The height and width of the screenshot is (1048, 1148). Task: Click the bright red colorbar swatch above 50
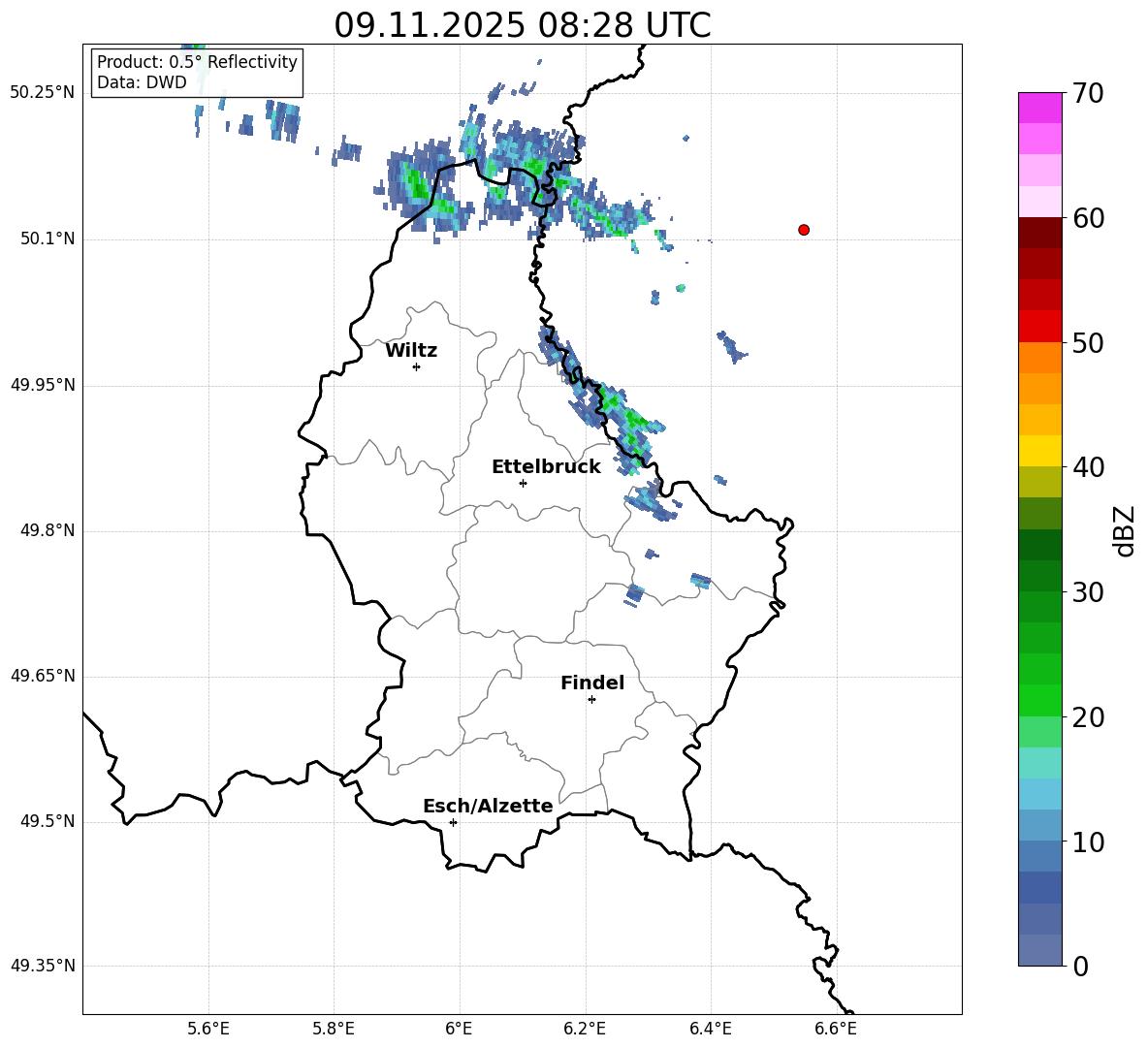(x=1039, y=327)
